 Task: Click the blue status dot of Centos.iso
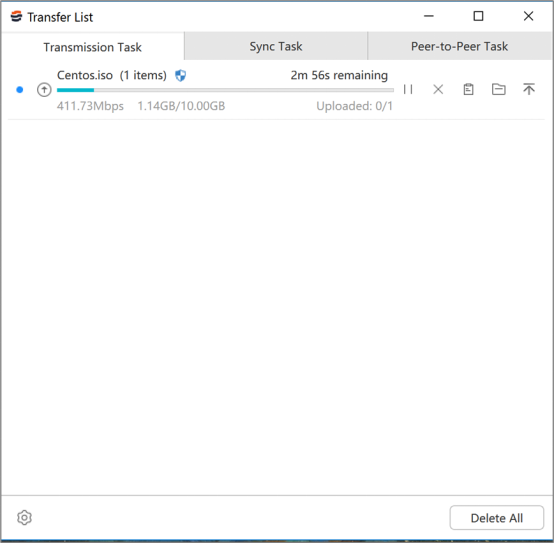point(20,90)
